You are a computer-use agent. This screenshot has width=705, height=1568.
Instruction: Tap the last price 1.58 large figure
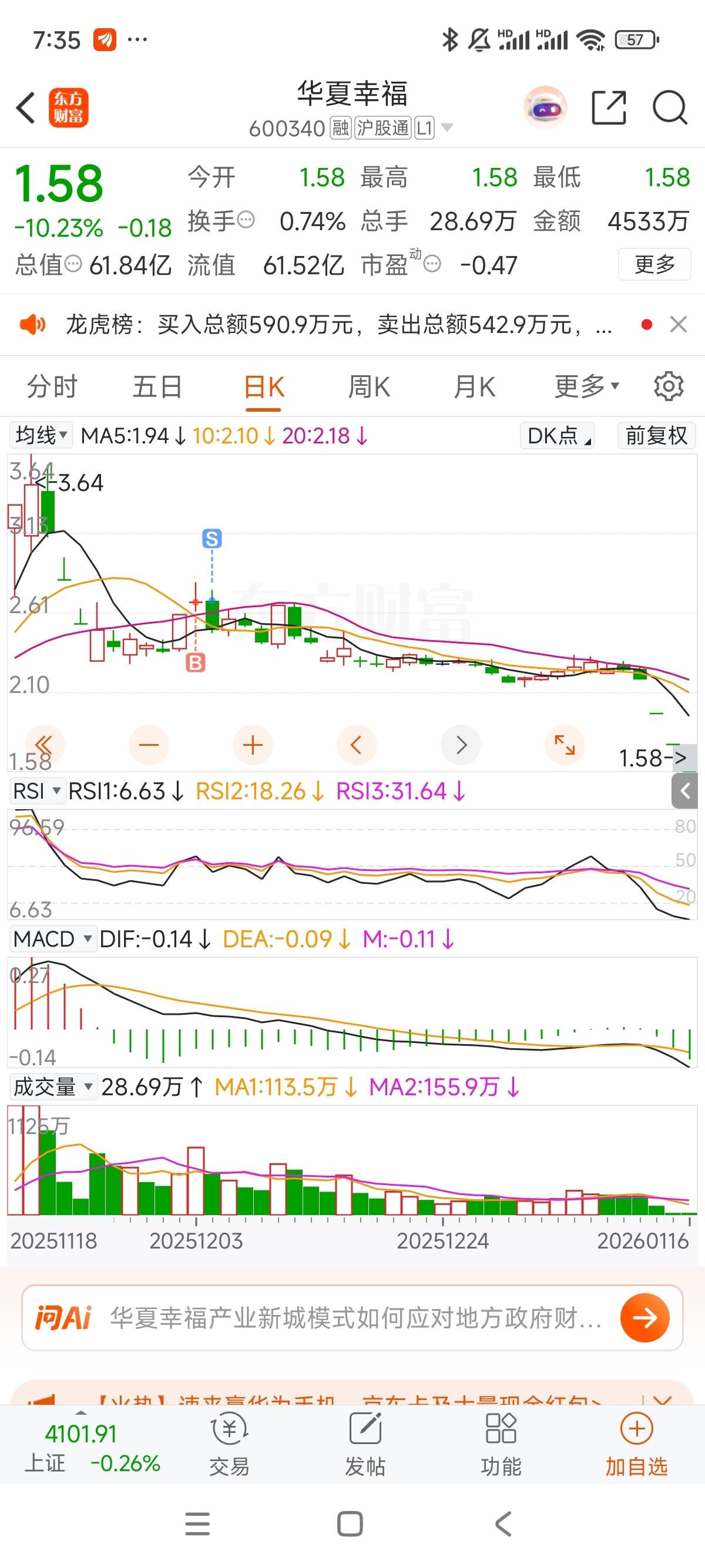[x=59, y=183]
